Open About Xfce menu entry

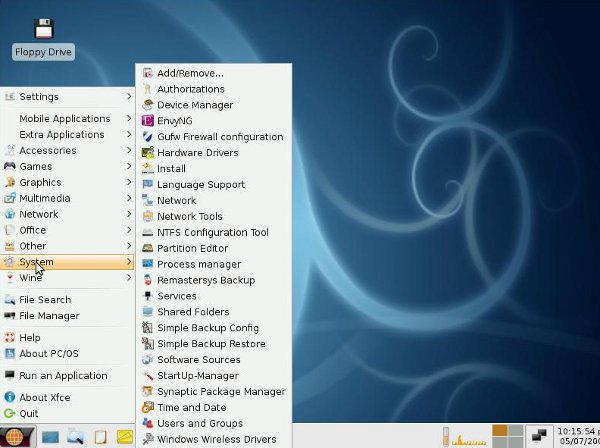tap(67, 397)
